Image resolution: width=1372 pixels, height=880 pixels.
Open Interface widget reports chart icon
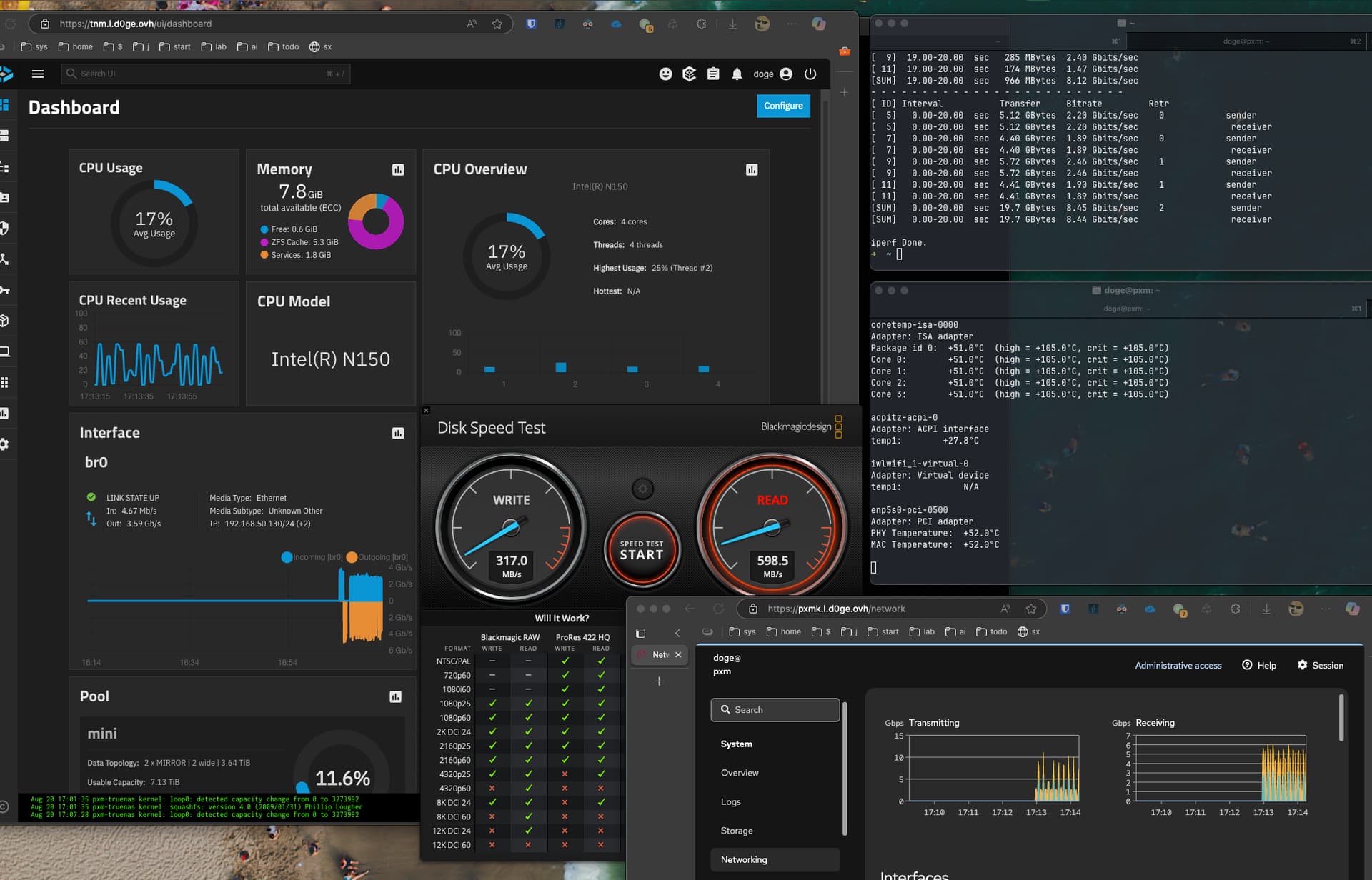pos(398,433)
